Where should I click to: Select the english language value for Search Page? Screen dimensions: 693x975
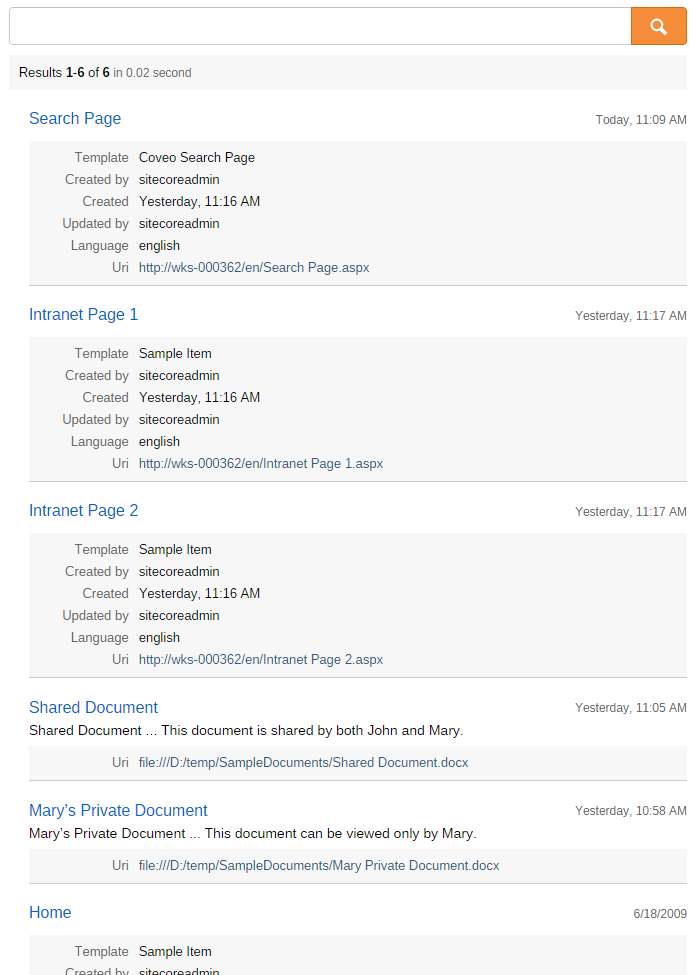click(159, 245)
